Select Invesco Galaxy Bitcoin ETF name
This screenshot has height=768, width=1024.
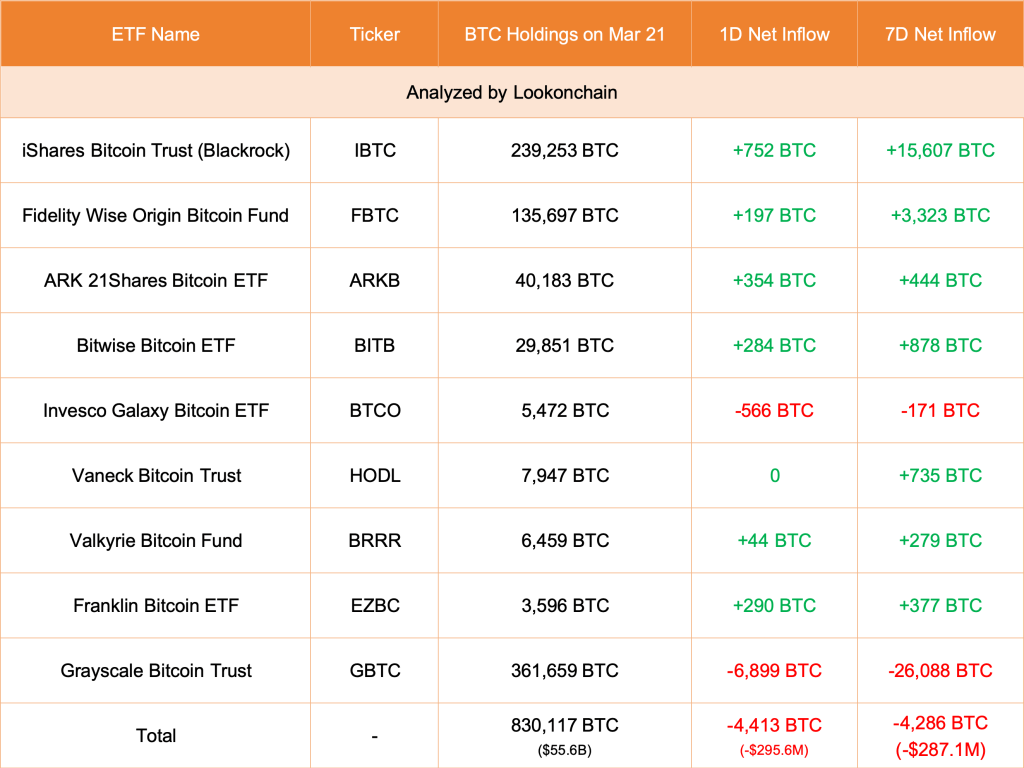(x=155, y=411)
